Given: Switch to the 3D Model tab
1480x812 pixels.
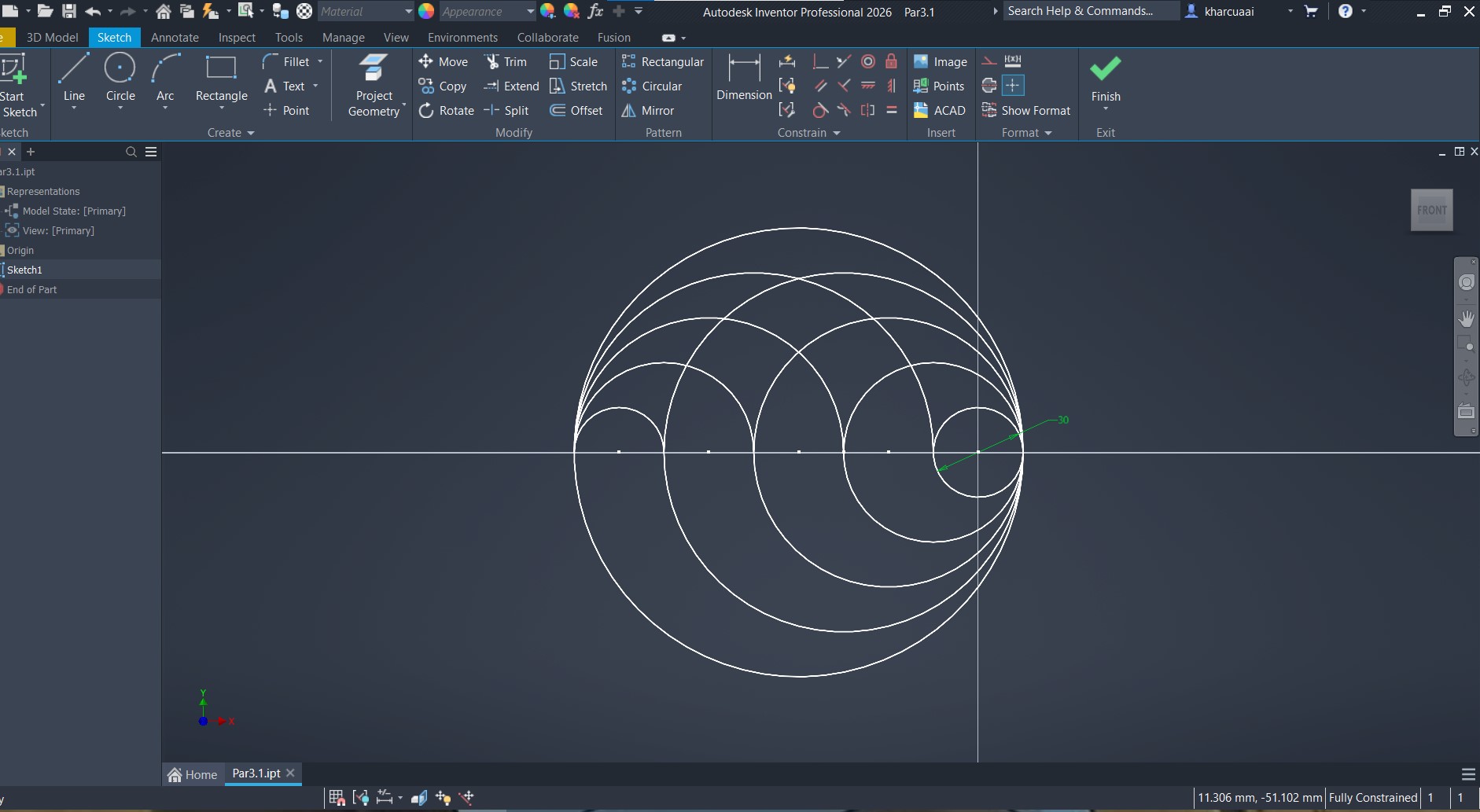Looking at the screenshot, I should [52, 38].
